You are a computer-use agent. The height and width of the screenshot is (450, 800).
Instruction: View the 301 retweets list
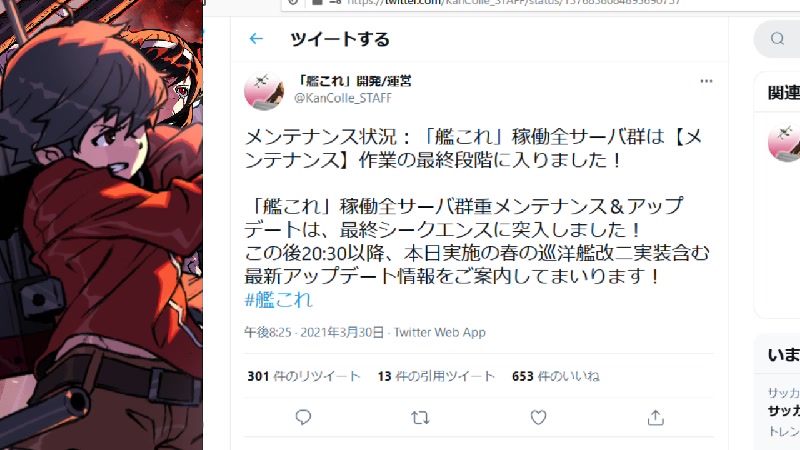[304, 377]
